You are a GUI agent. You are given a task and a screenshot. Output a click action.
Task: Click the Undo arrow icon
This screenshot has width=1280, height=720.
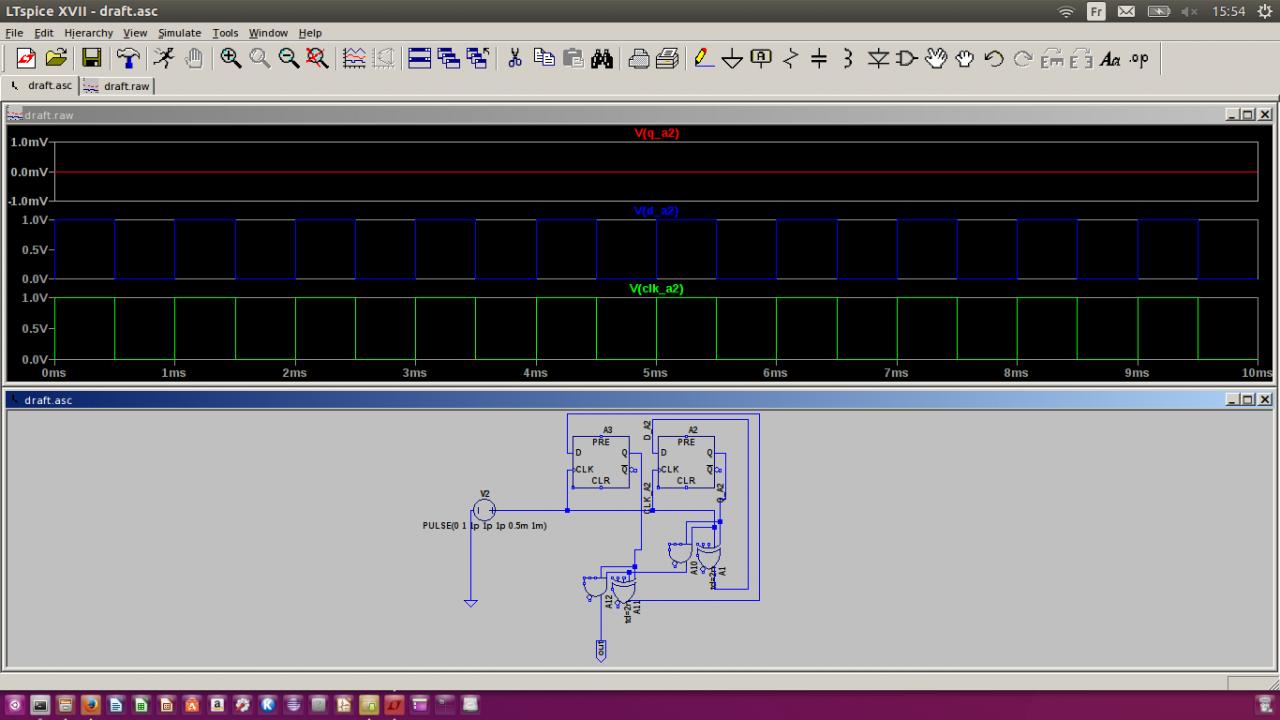[993, 59]
